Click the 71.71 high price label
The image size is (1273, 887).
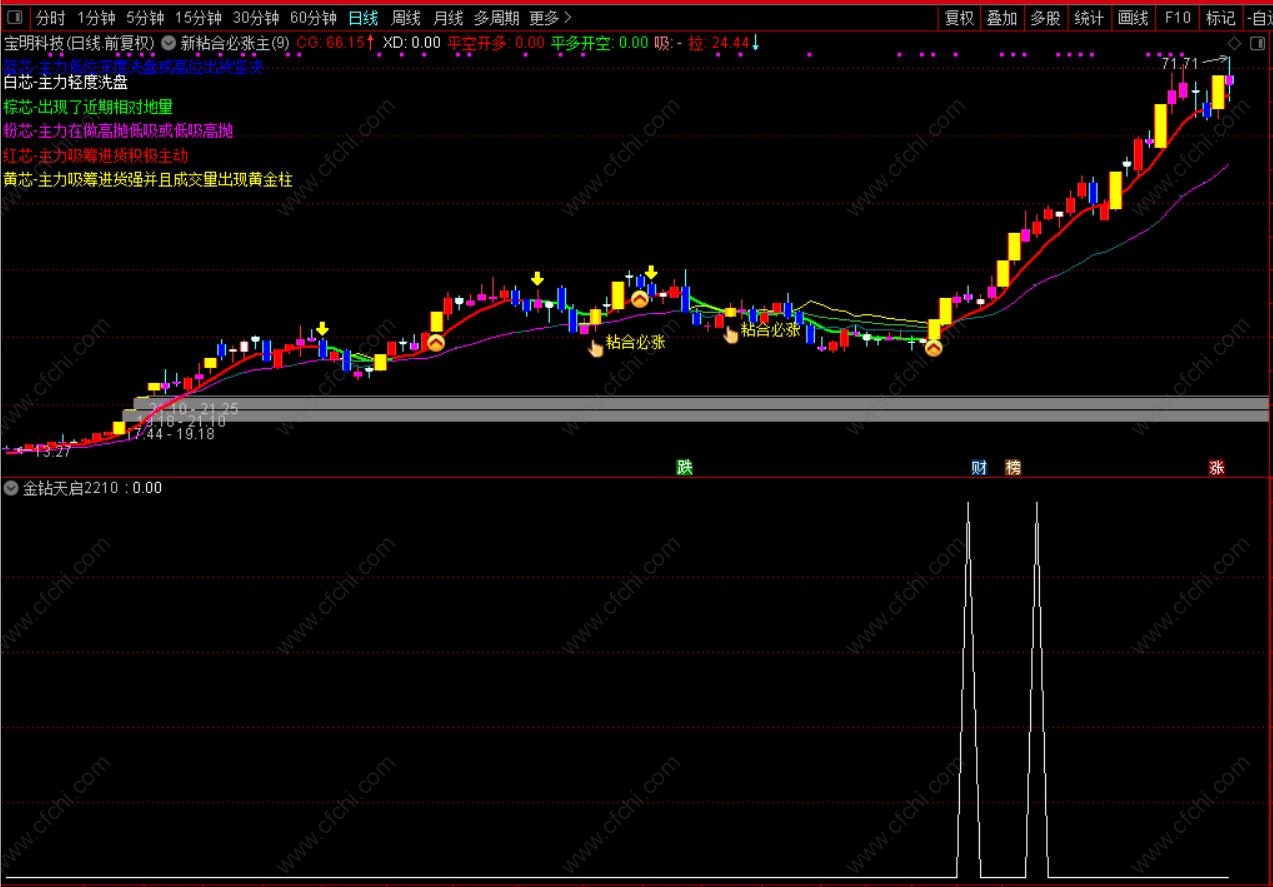point(1180,64)
